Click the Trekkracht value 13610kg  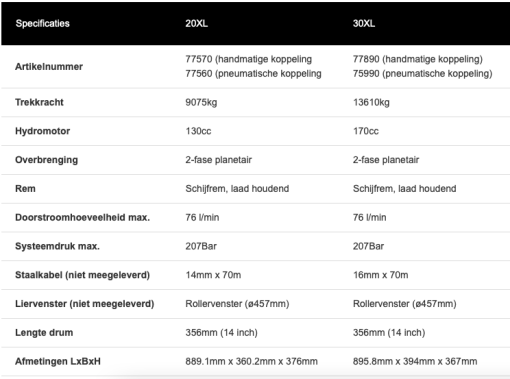(x=371, y=102)
